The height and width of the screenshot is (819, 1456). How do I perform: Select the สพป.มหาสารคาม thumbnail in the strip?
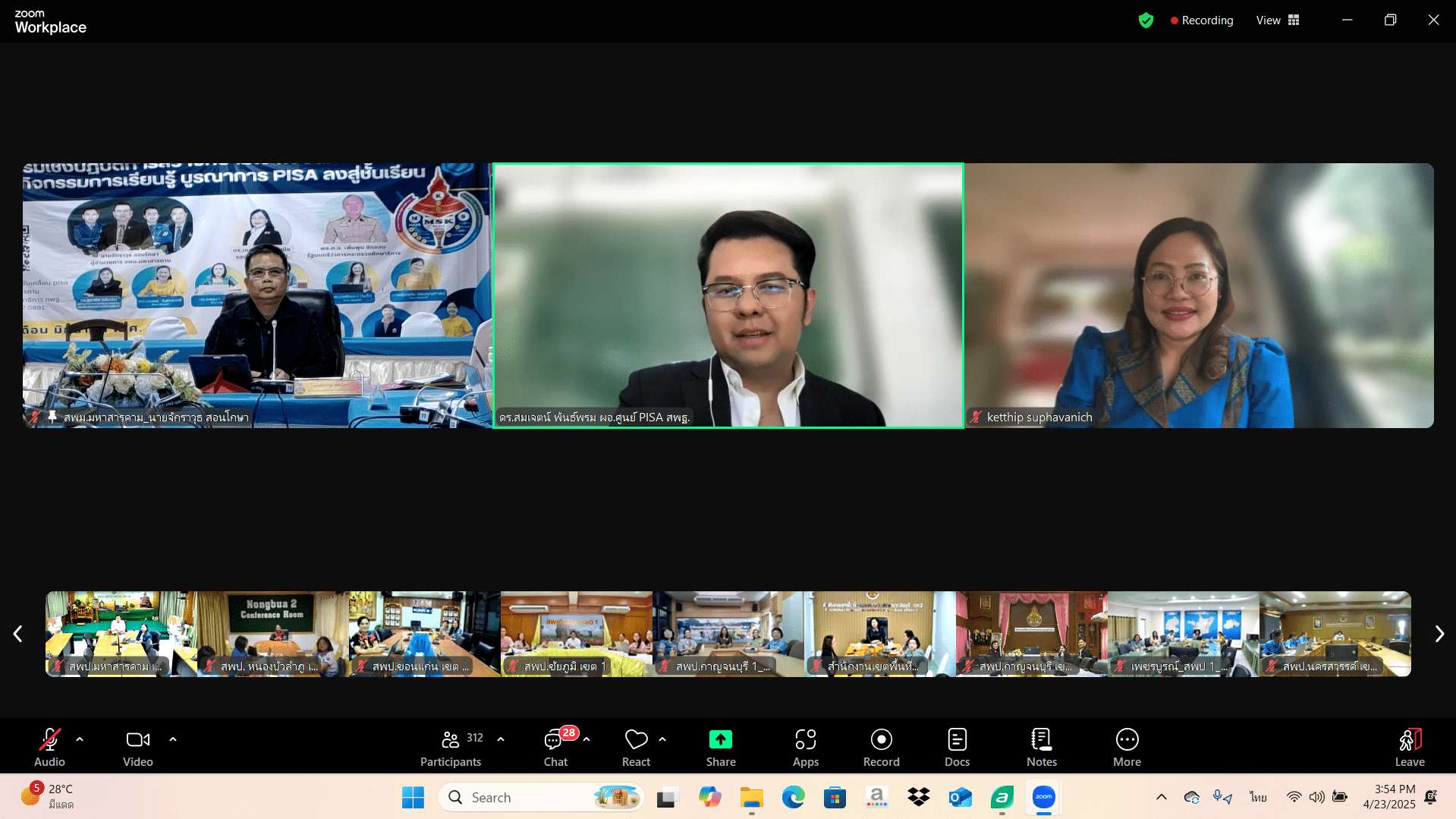(121, 634)
